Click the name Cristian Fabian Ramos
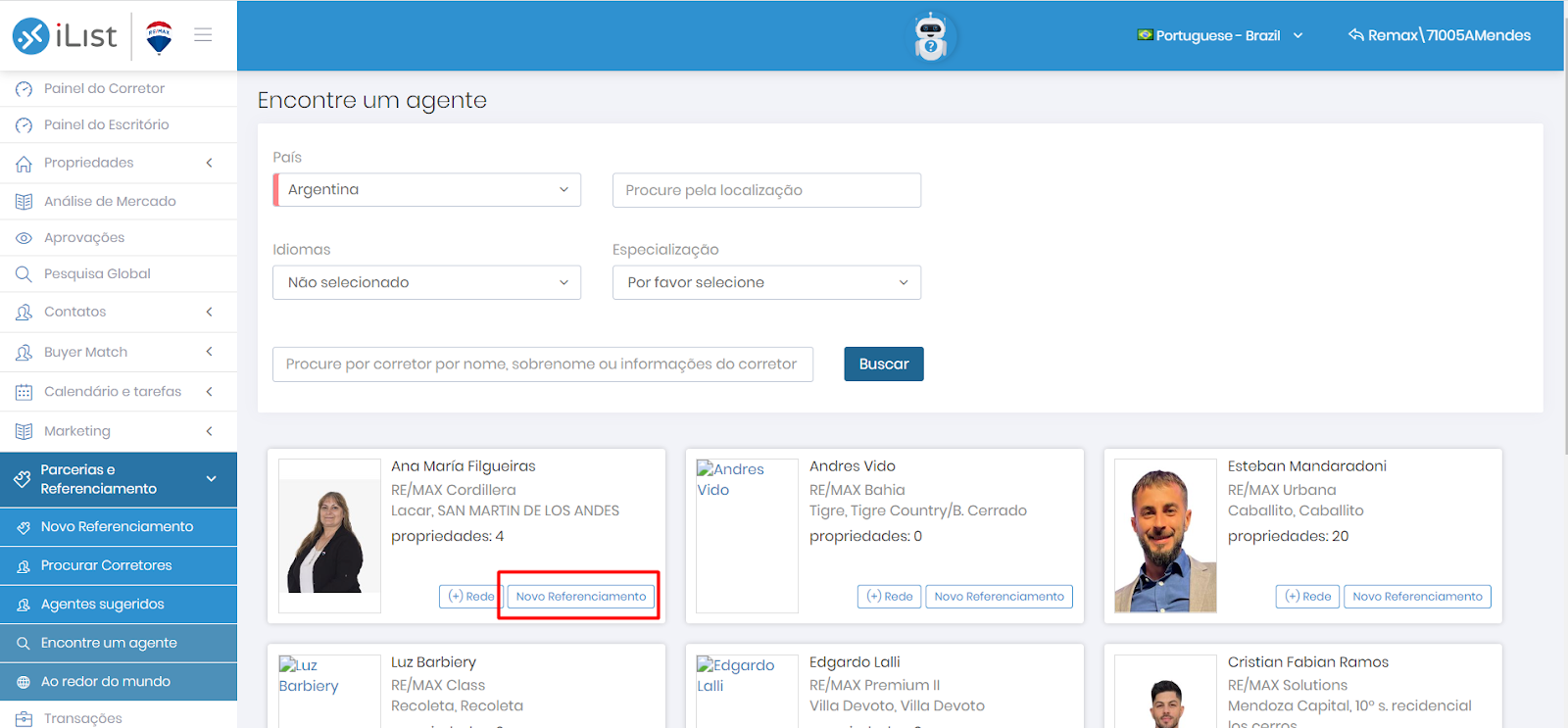This screenshot has height=728, width=1568. pos(1308,662)
